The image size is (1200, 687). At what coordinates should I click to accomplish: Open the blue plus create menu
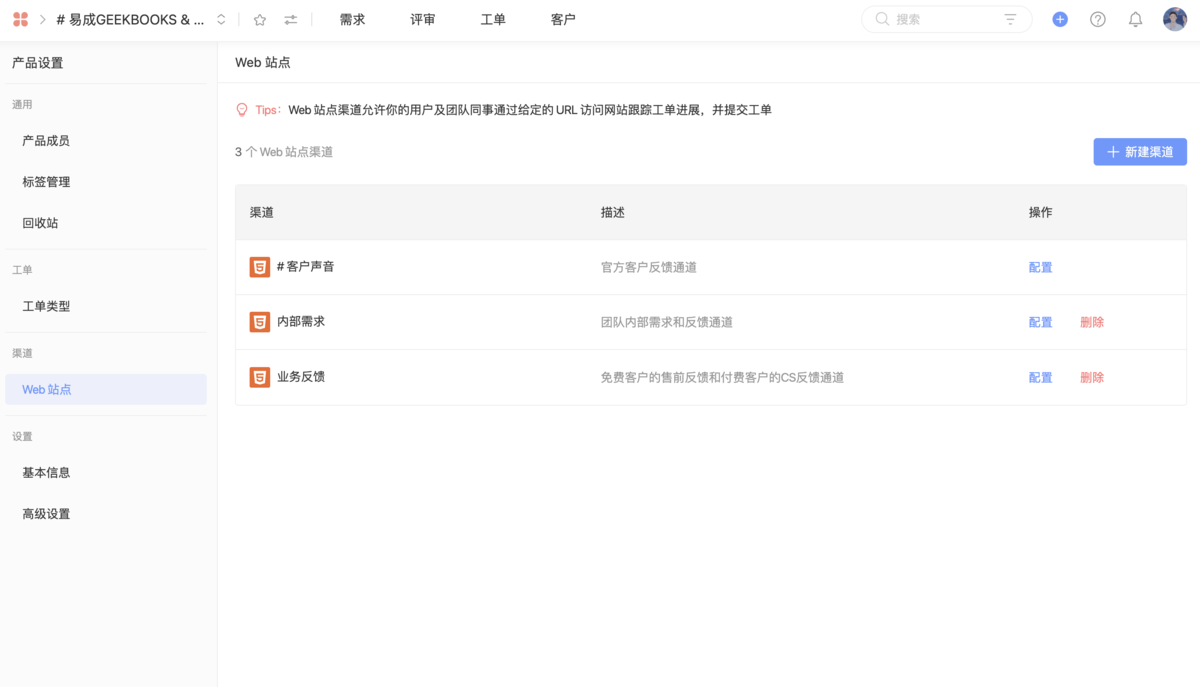[x=1059, y=18]
